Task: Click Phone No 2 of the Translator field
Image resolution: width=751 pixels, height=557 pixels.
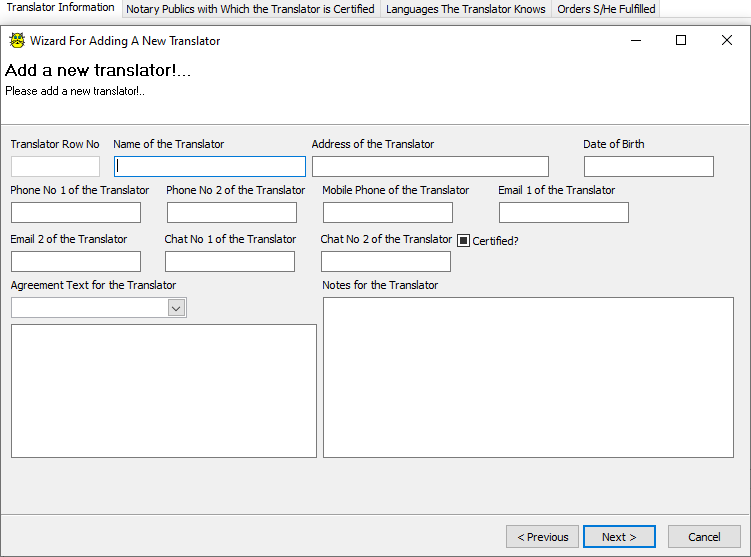Action: (x=232, y=213)
